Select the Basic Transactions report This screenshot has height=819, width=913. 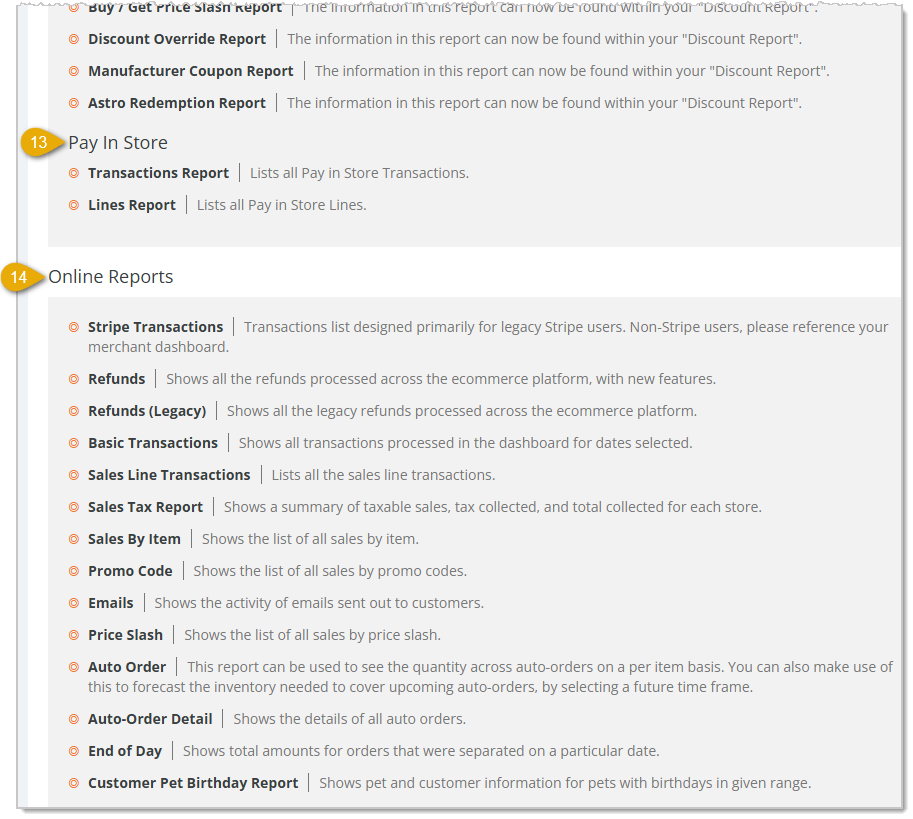pos(153,443)
